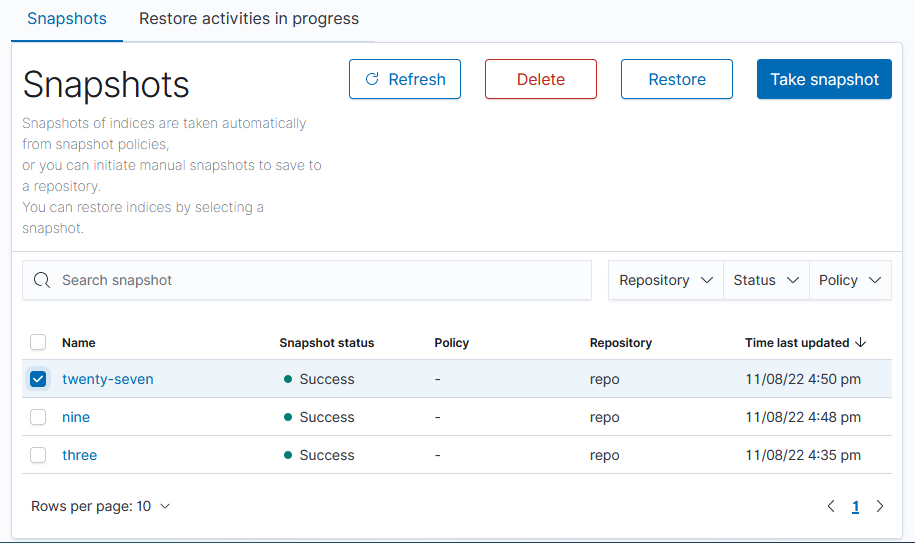This screenshot has width=915, height=543.
Task: Toggle the select-all header checkbox
Action: pyautogui.click(x=38, y=342)
